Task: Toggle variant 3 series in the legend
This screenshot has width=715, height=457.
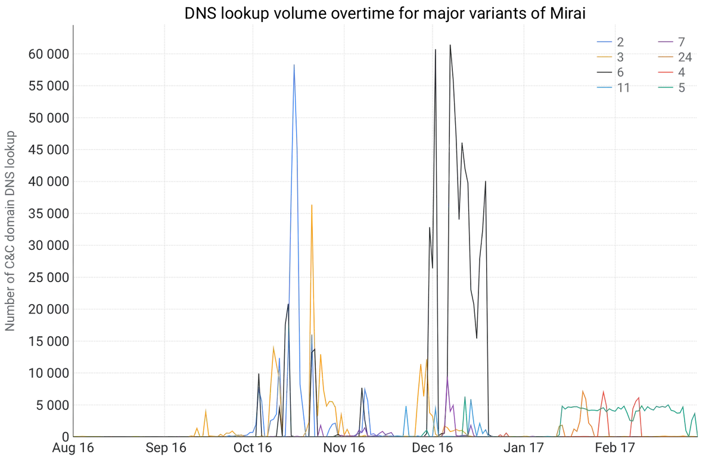Action: (x=611, y=57)
